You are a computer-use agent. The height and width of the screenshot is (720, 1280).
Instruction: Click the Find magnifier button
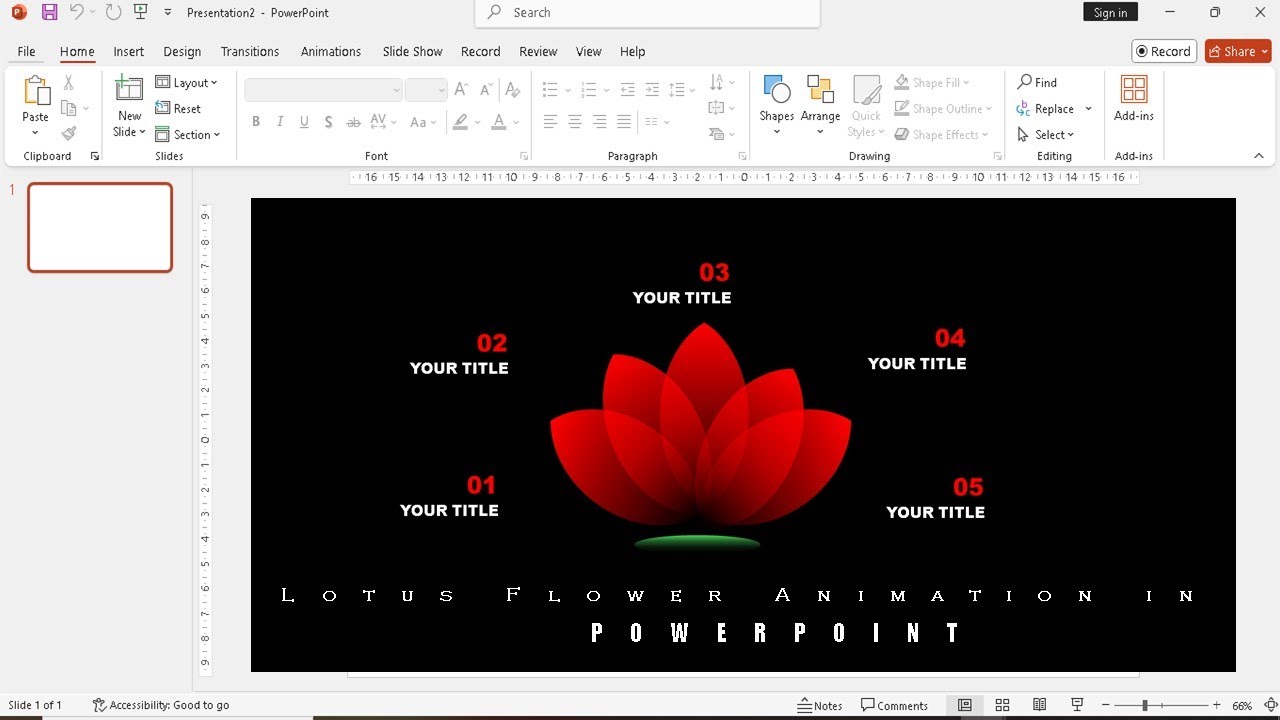[1037, 82]
